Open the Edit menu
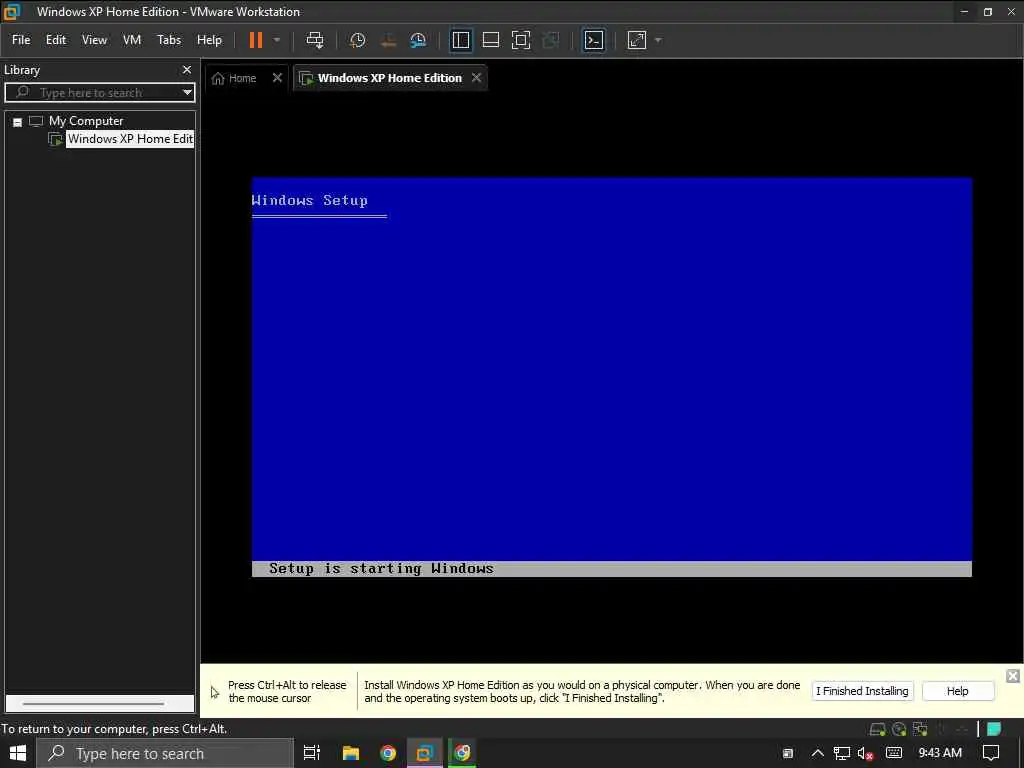 [56, 40]
